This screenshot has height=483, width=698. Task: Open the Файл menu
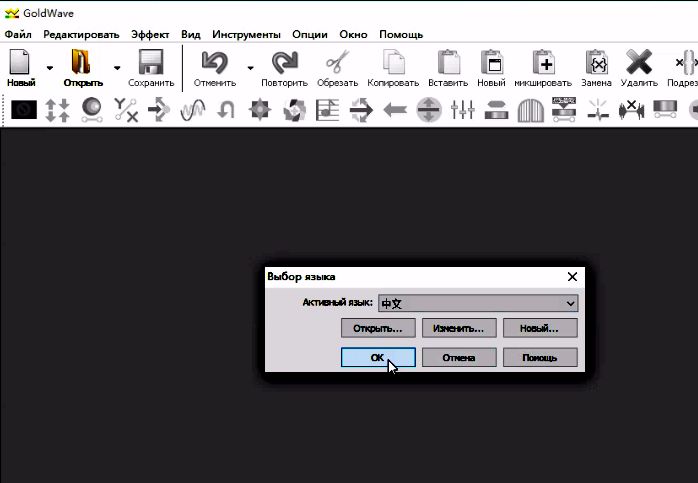tap(18, 34)
